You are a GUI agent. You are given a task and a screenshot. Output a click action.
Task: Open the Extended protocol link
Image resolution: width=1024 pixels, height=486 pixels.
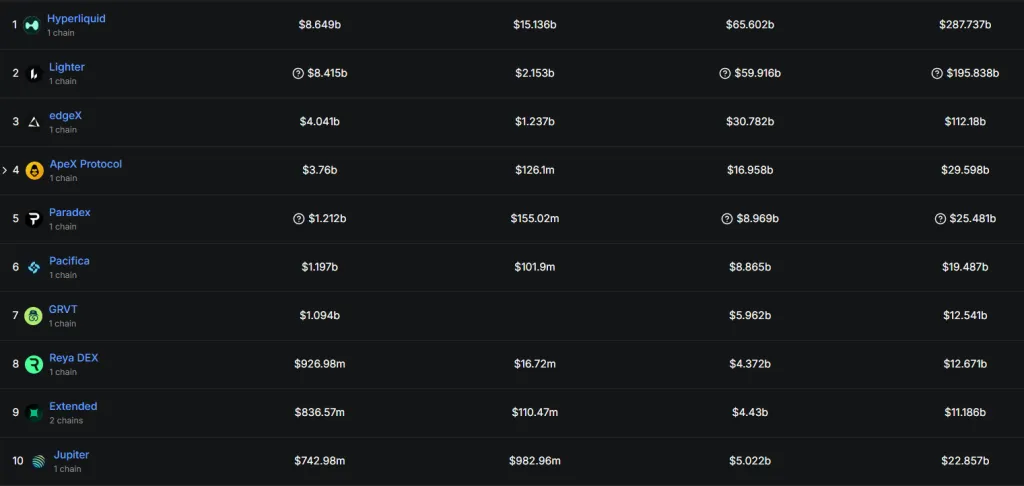pyautogui.click(x=73, y=406)
